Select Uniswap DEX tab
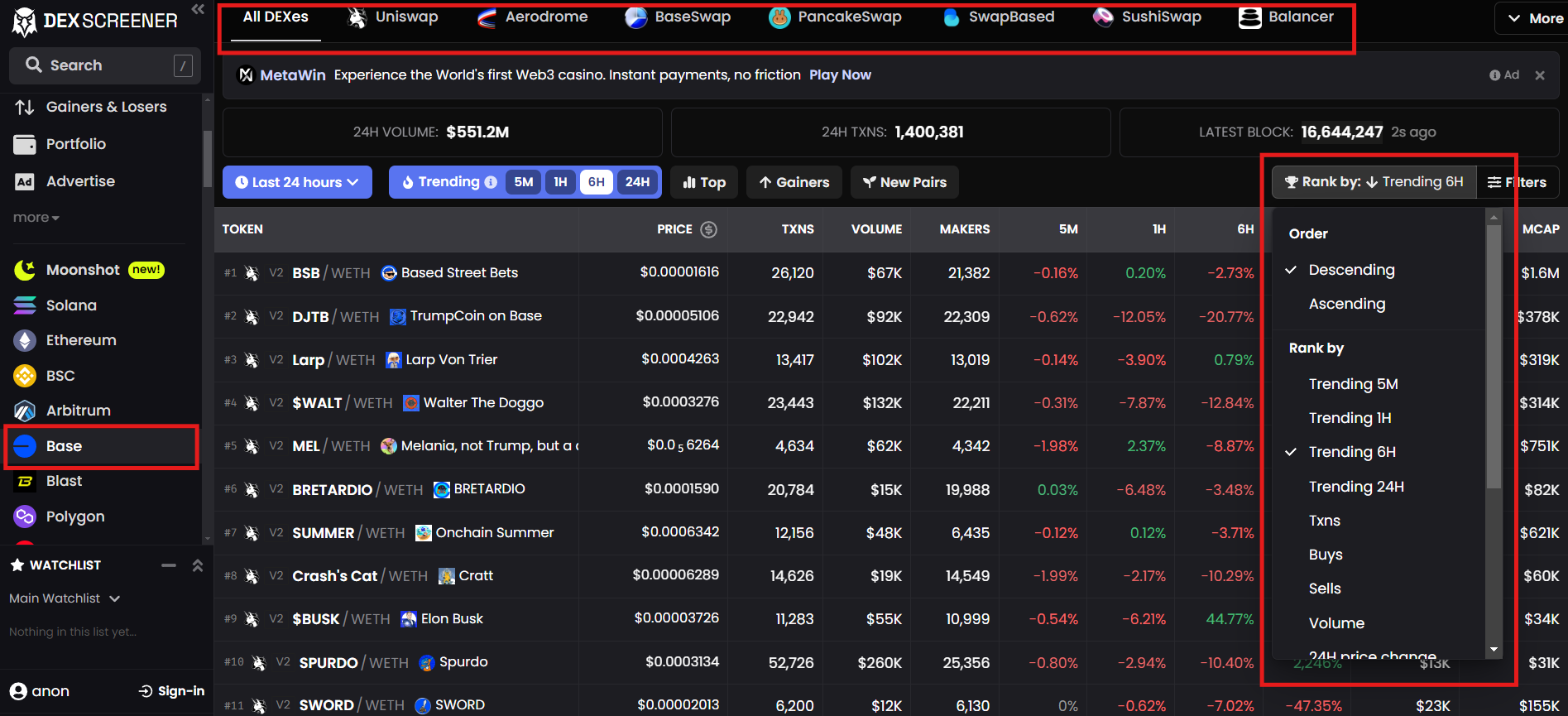 coord(393,17)
